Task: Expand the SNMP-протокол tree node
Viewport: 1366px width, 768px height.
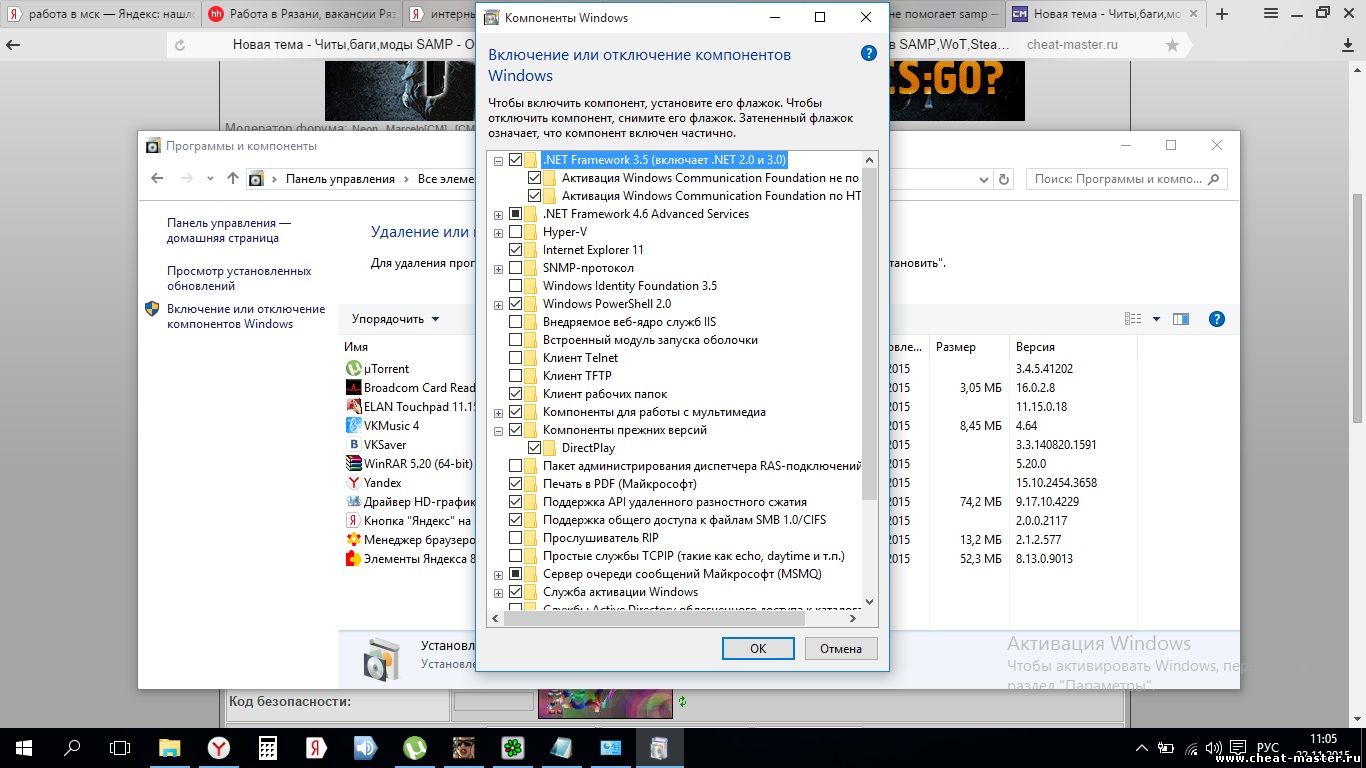Action: click(498, 268)
